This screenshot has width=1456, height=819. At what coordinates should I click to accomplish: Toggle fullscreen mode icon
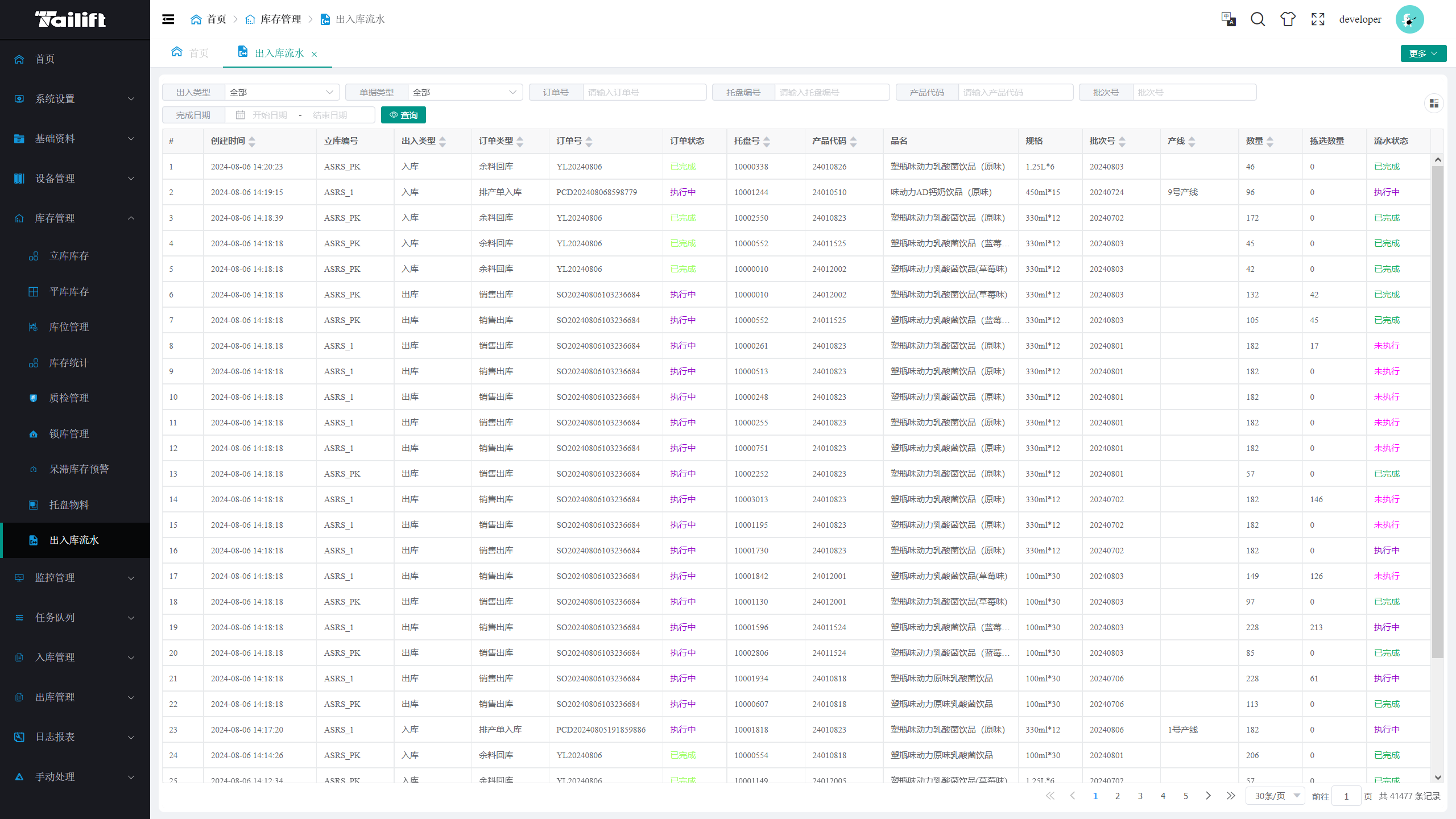click(x=1318, y=19)
